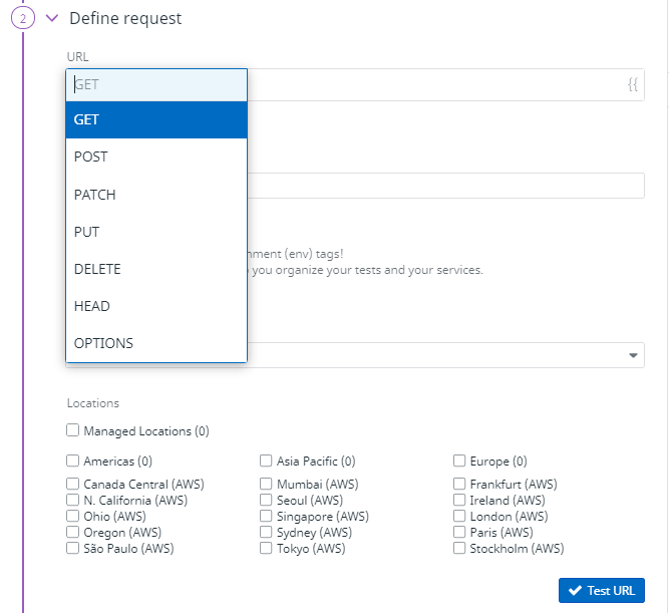The width and height of the screenshot is (669, 613).
Task: Collapse the Define request section chevron
Action: tap(52, 18)
